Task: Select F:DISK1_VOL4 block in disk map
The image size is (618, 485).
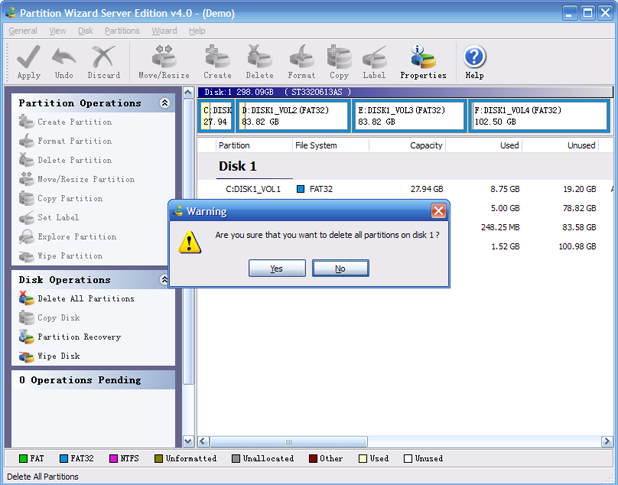Action: 539,116
